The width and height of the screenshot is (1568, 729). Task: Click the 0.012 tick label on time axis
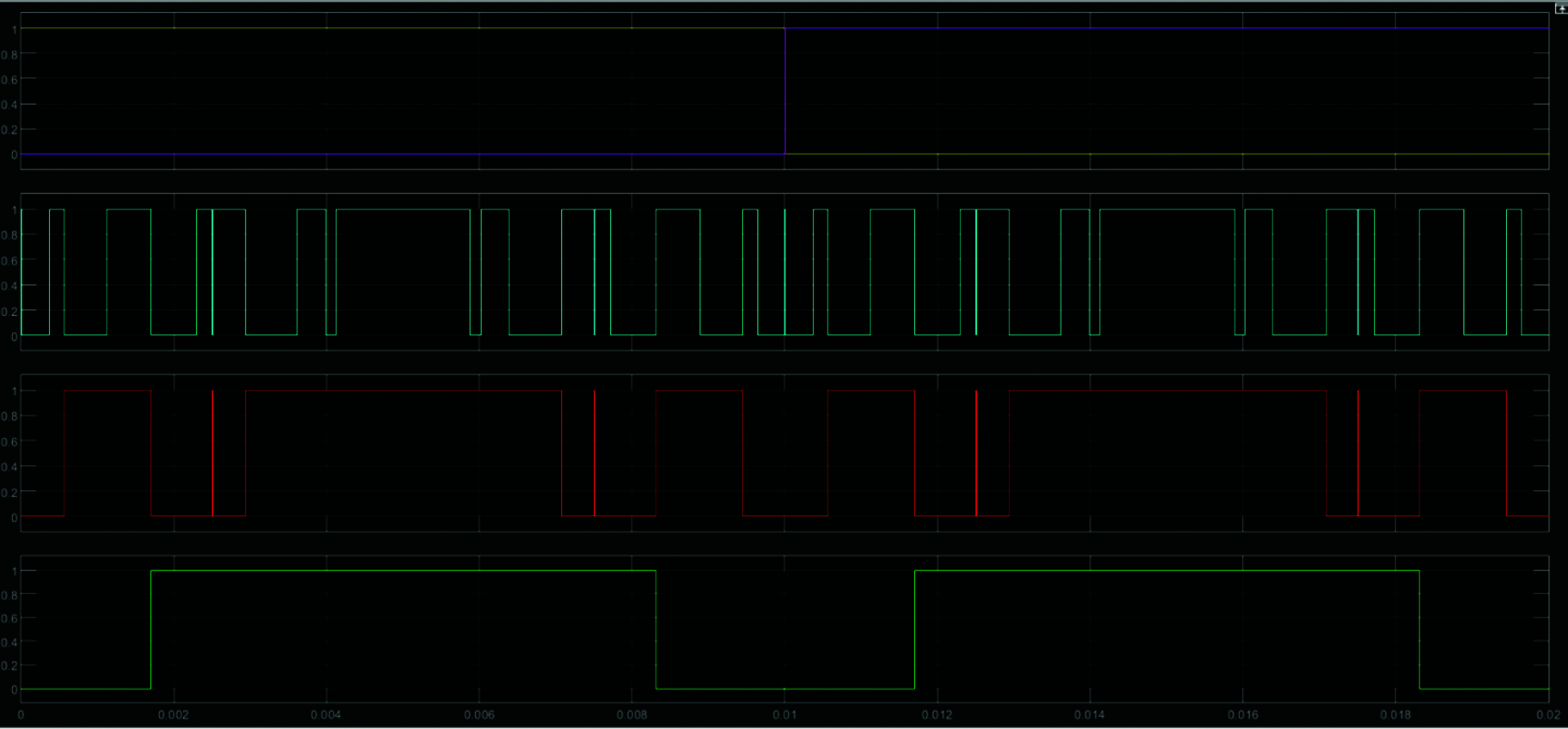tap(937, 715)
